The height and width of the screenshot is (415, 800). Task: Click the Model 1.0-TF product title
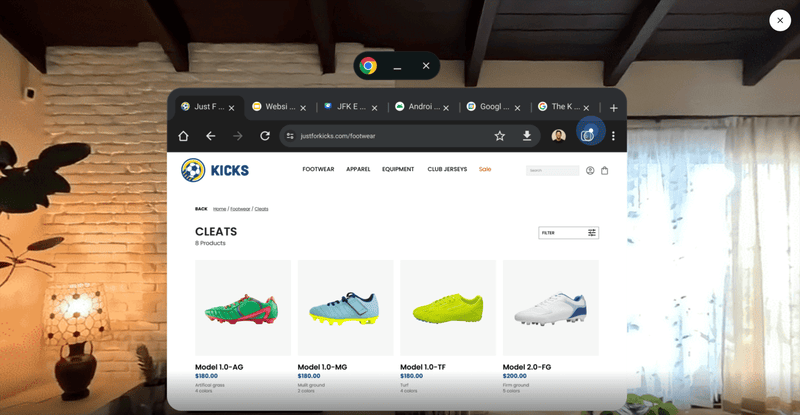pos(422,367)
